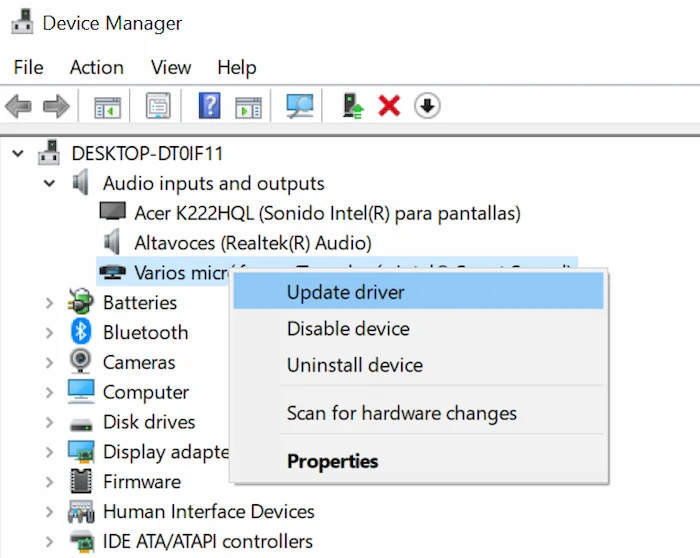
Task: Select Altavoces (Realtek(R) Audio) device
Action: point(253,243)
